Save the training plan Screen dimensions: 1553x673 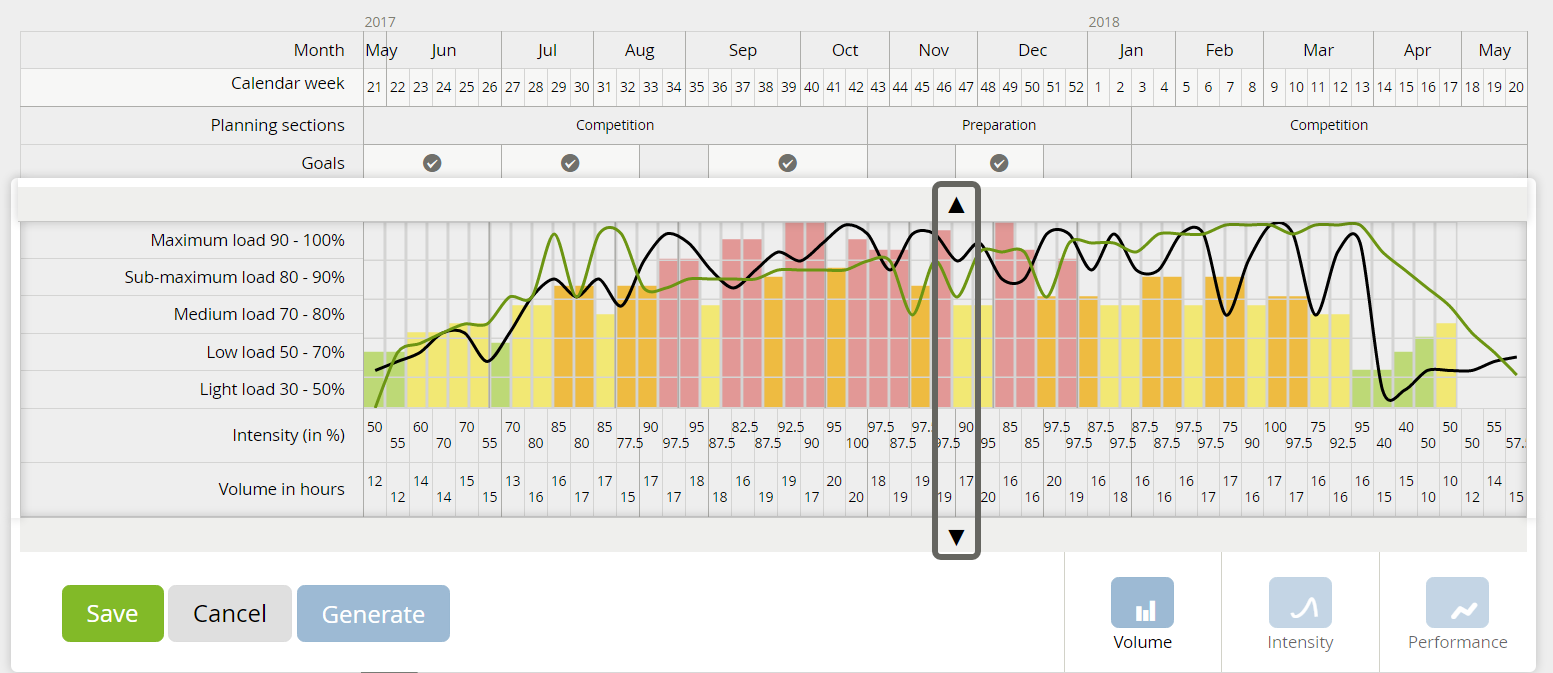112,613
